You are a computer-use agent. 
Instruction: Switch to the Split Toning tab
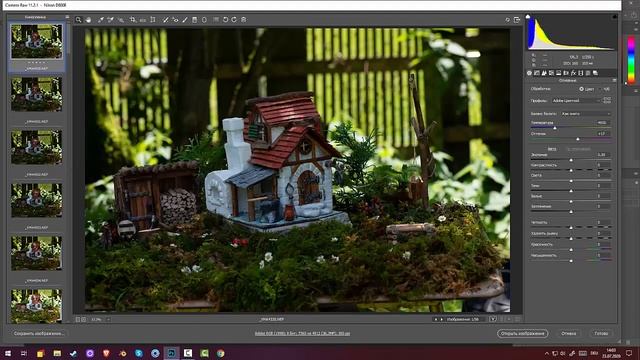[558, 73]
